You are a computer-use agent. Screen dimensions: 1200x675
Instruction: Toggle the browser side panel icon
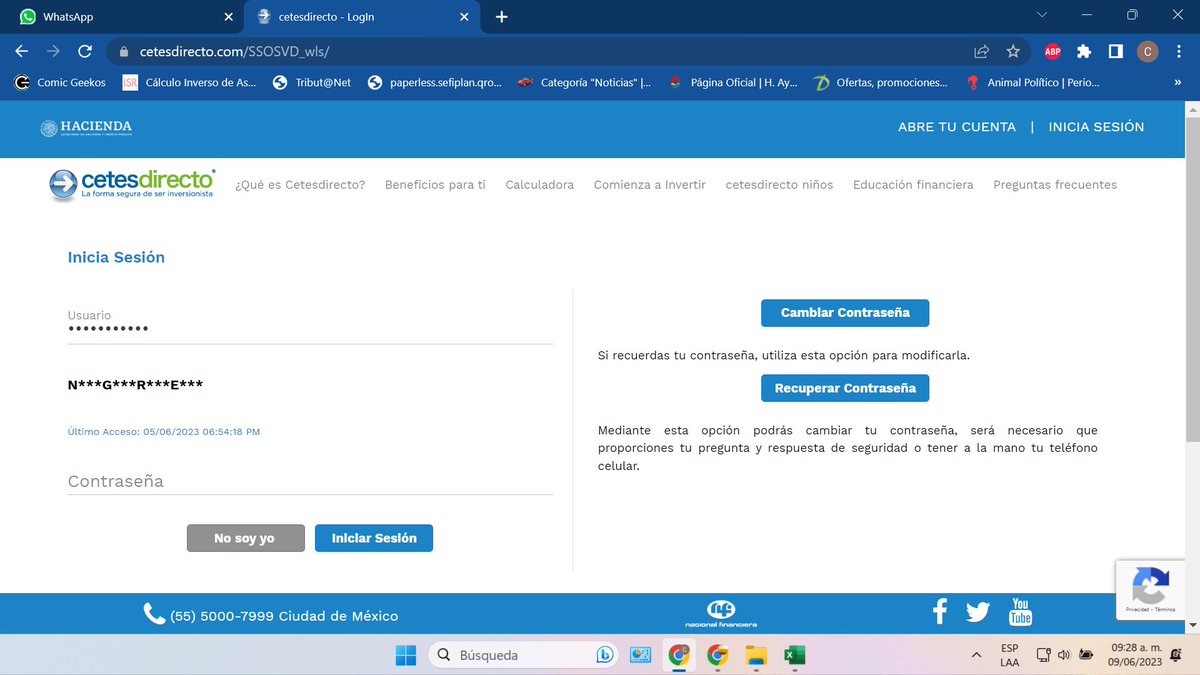1116,51
